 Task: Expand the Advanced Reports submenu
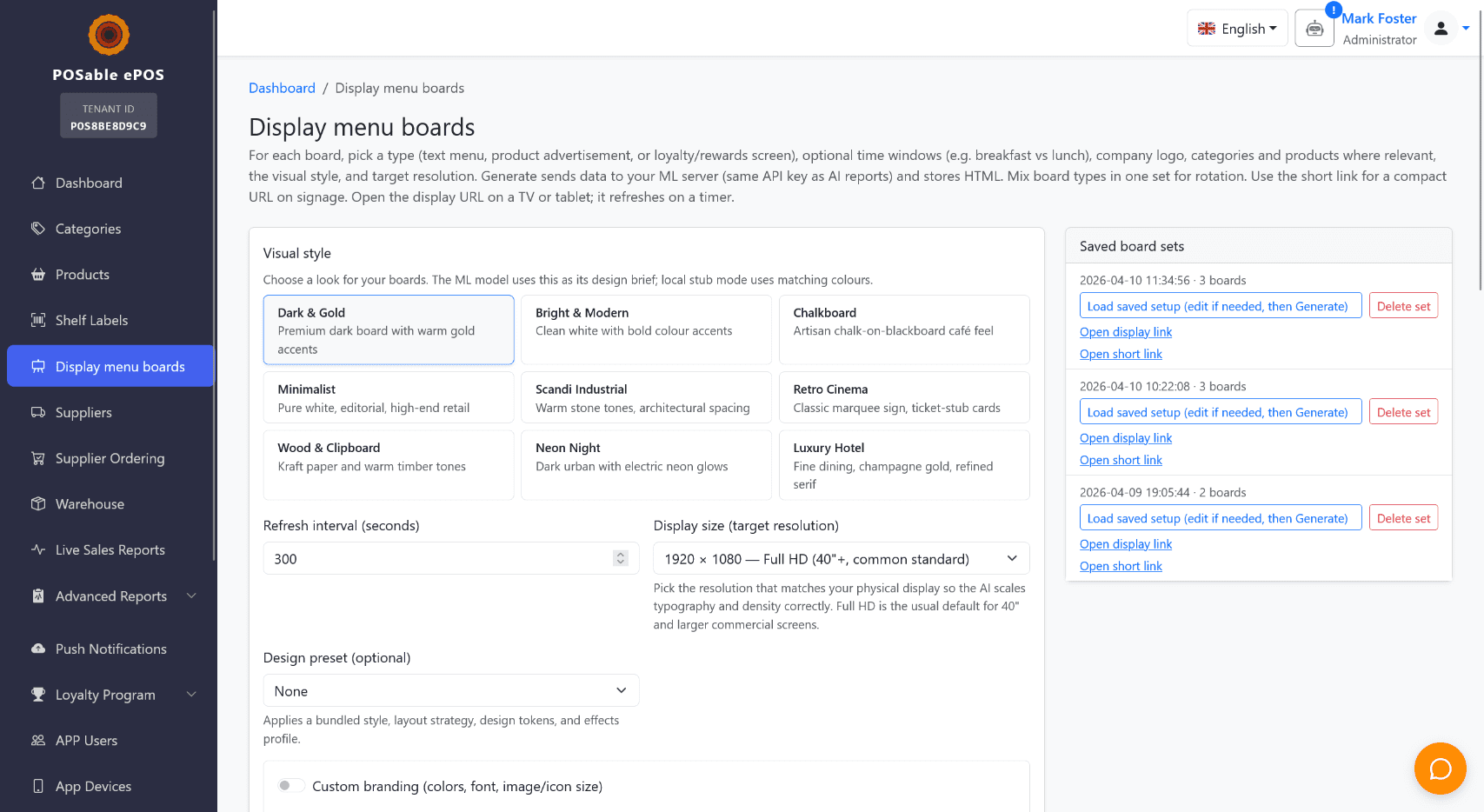tap(191, 596)
